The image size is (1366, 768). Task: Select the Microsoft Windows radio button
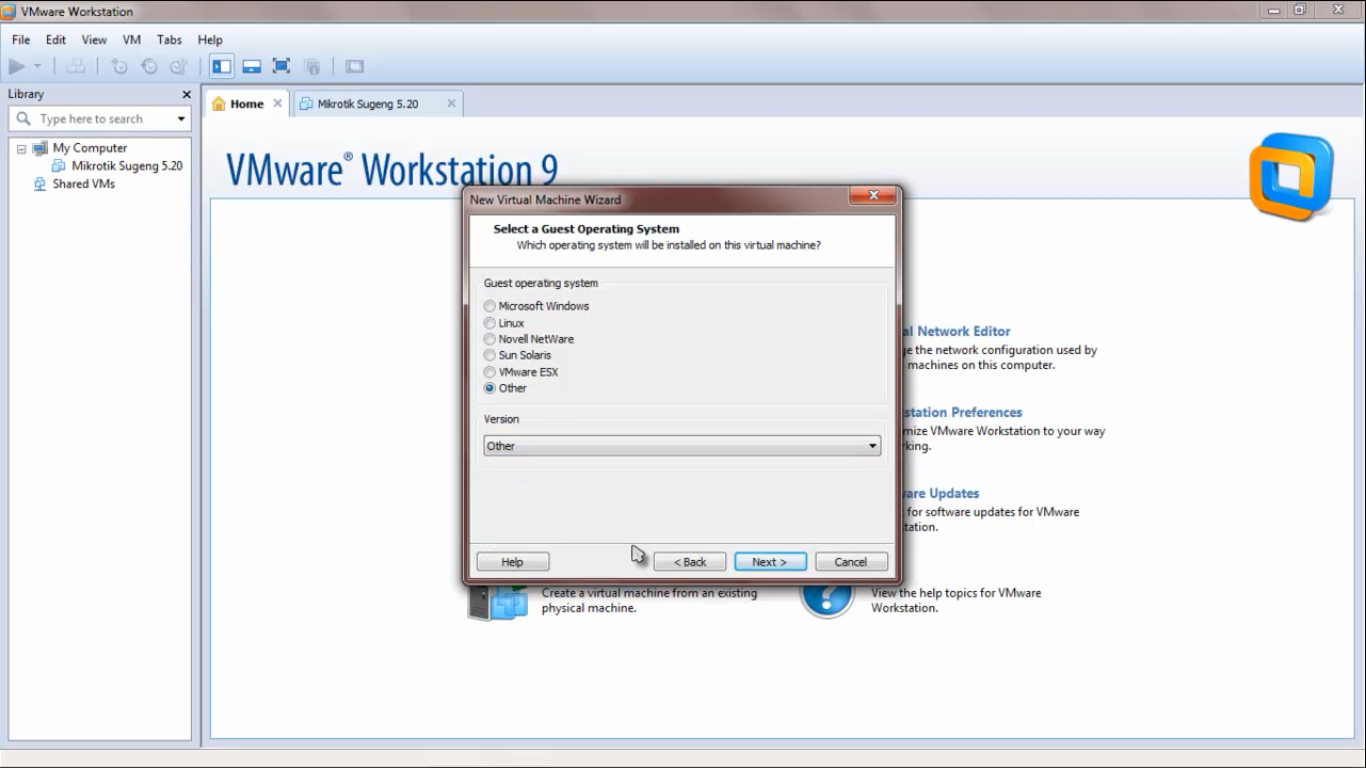tap(490, 306)
